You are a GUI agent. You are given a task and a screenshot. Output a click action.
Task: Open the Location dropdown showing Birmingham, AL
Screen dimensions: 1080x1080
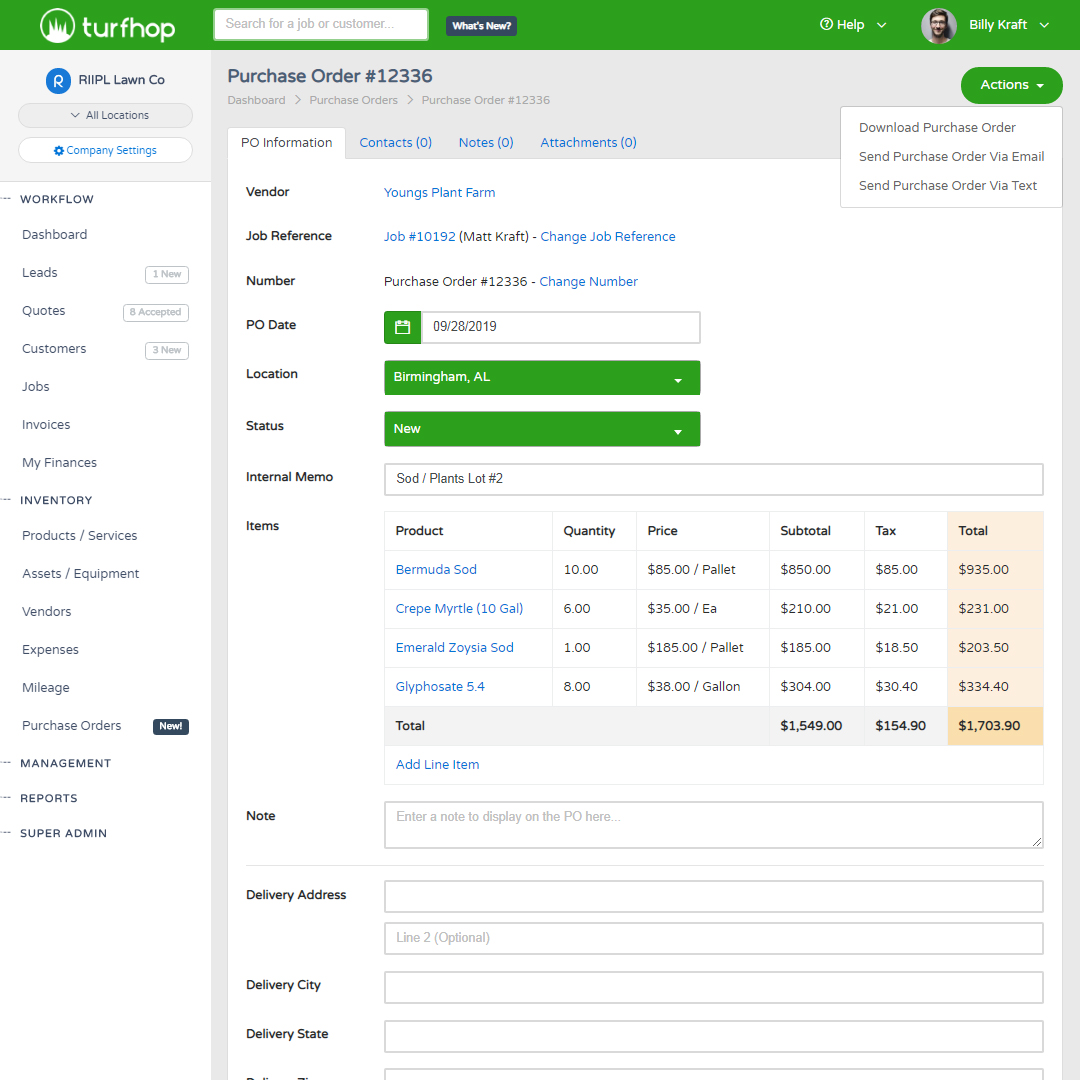tap(542, 378)
